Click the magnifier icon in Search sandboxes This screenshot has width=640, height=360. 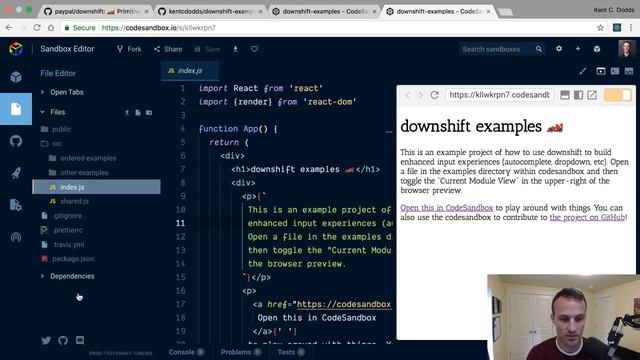[x=539, y=49]
